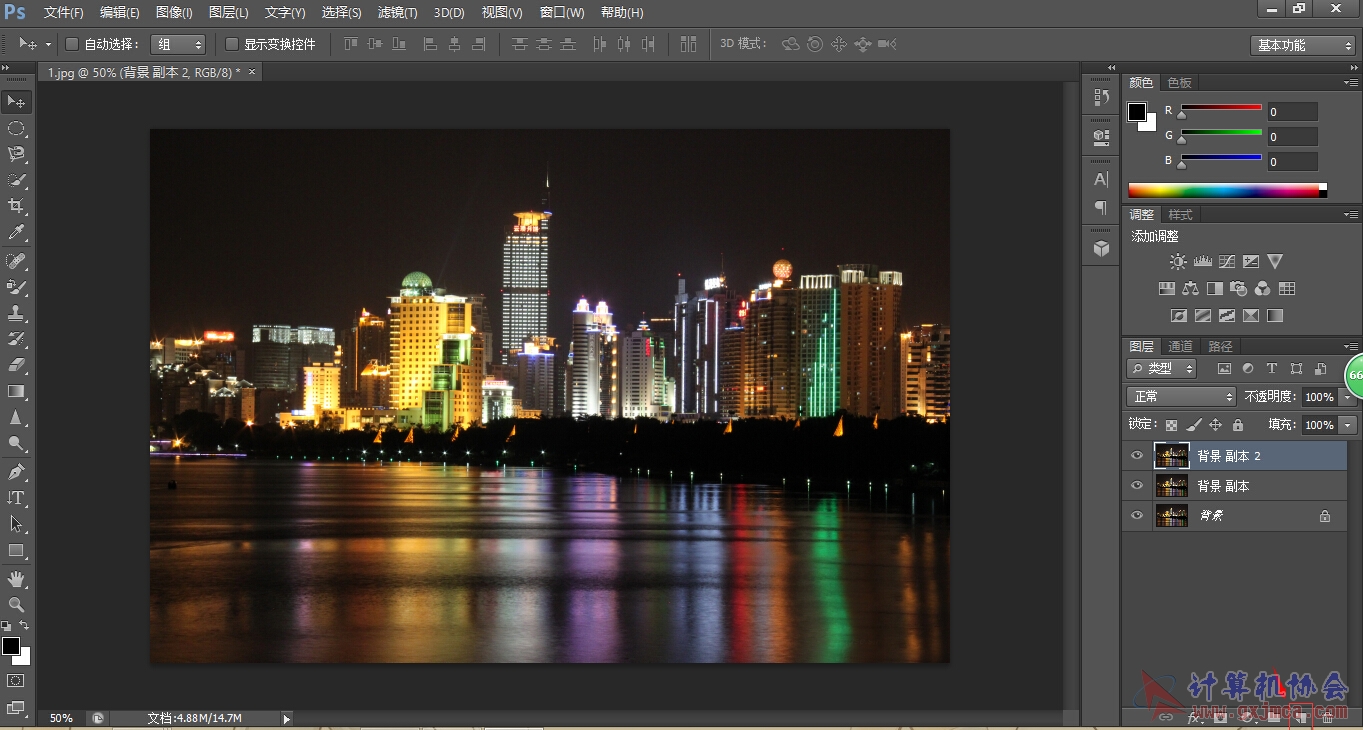Image resolution: width=1363 pixels, height=730 pixels.
Task: Open the 滤镜(T) menu
Action: click(x=398, y=13)
